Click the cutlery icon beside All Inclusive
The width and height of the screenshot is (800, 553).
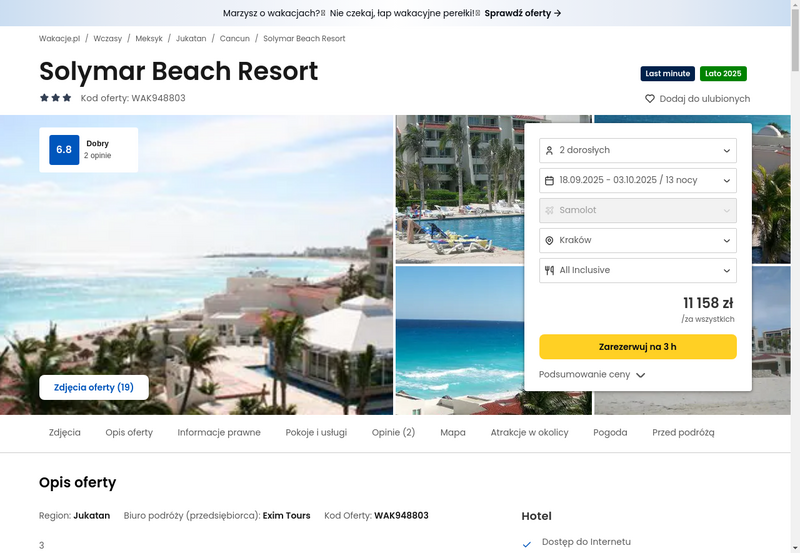(549, 270)
